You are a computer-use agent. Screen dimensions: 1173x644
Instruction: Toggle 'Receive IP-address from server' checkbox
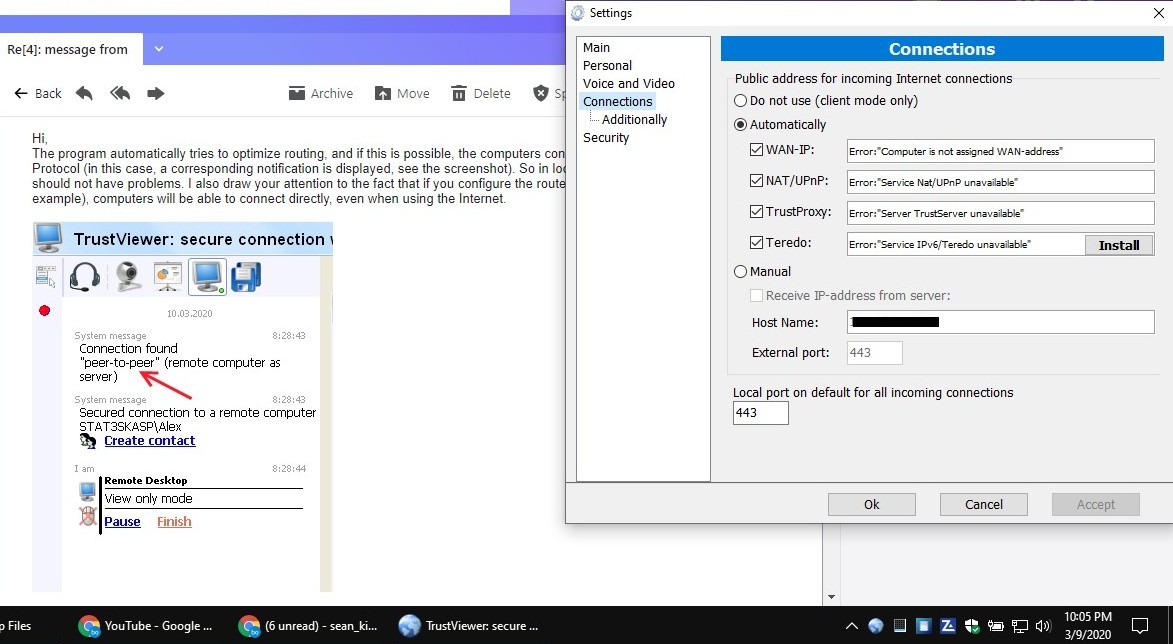pyautogui.click(x=756, y=295)
